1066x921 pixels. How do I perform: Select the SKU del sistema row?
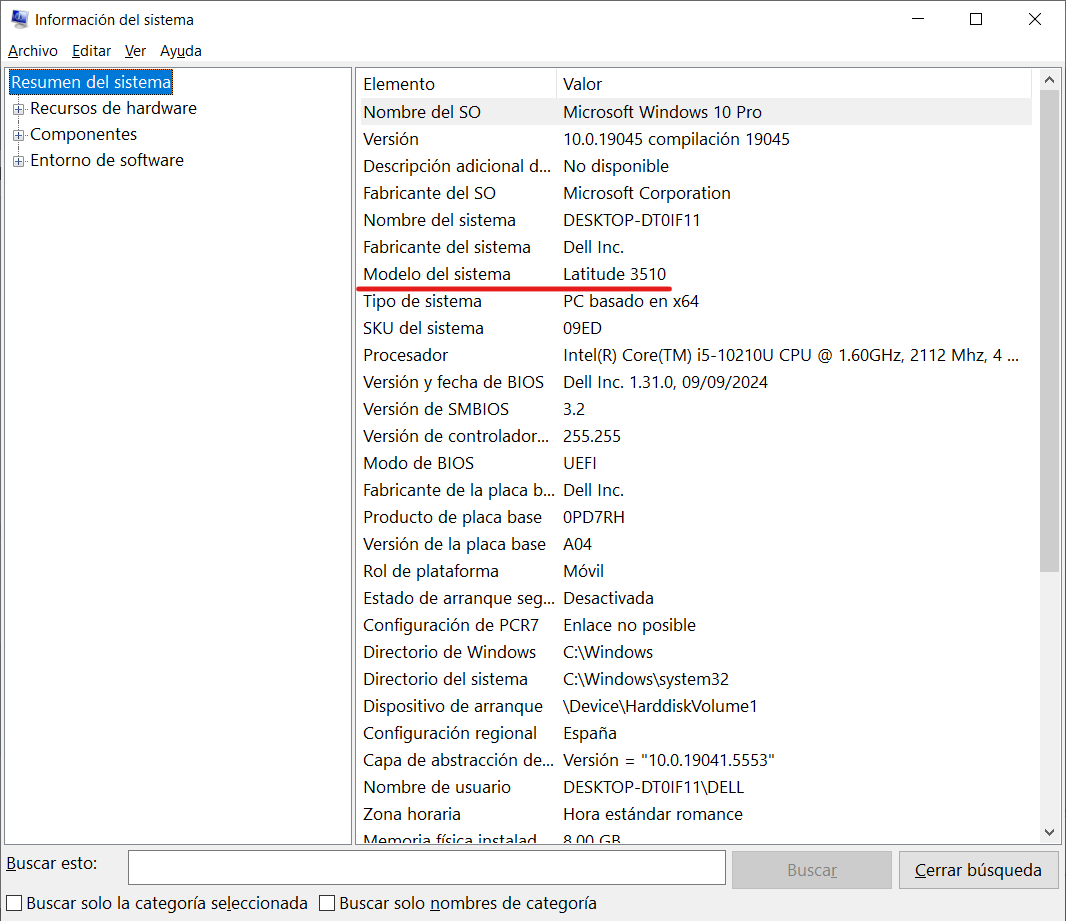pyautogui.click(x=695, y=328)
